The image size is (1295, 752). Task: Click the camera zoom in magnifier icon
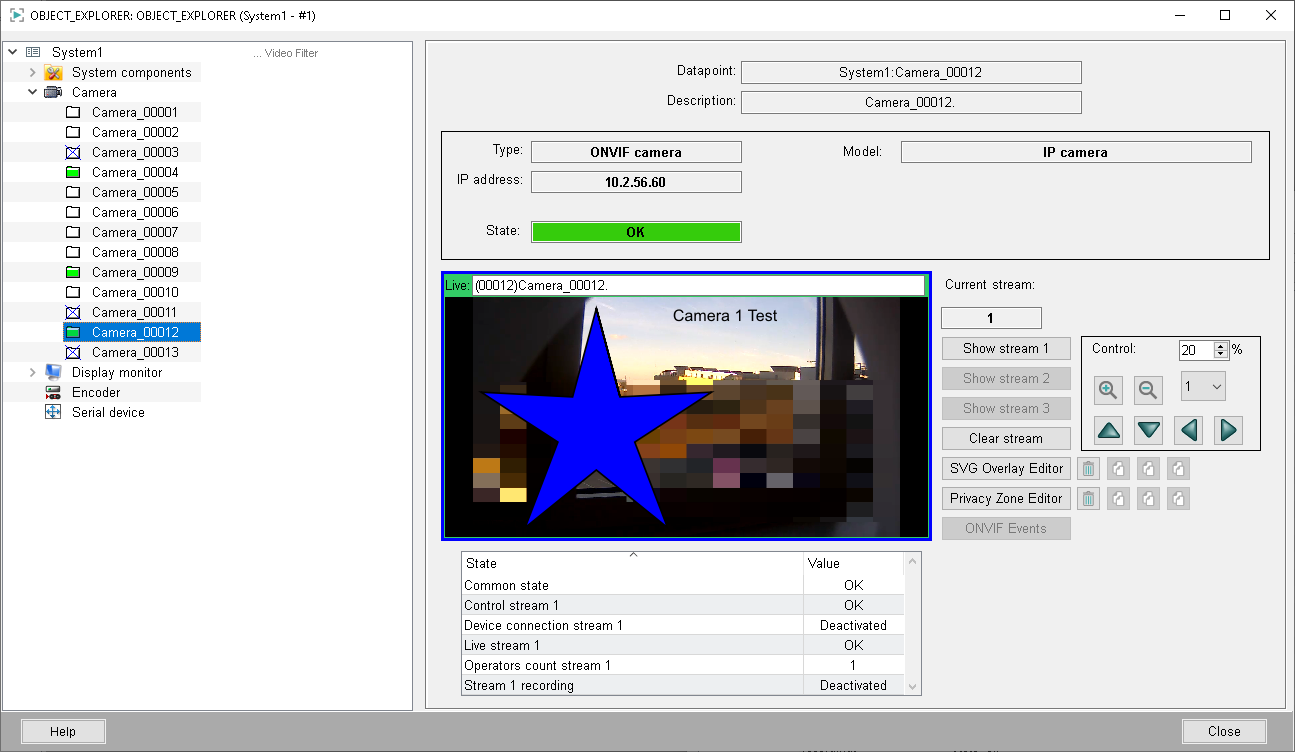point(1108,391)
